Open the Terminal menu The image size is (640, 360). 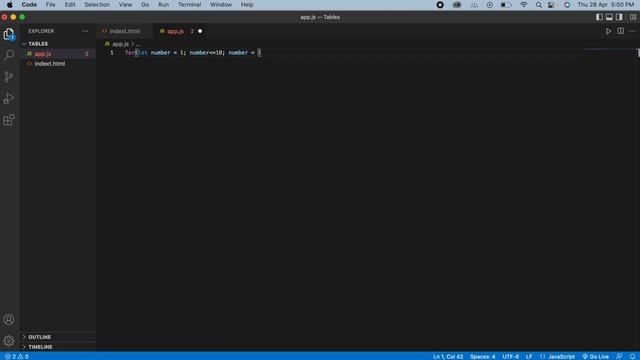[189, 4]
